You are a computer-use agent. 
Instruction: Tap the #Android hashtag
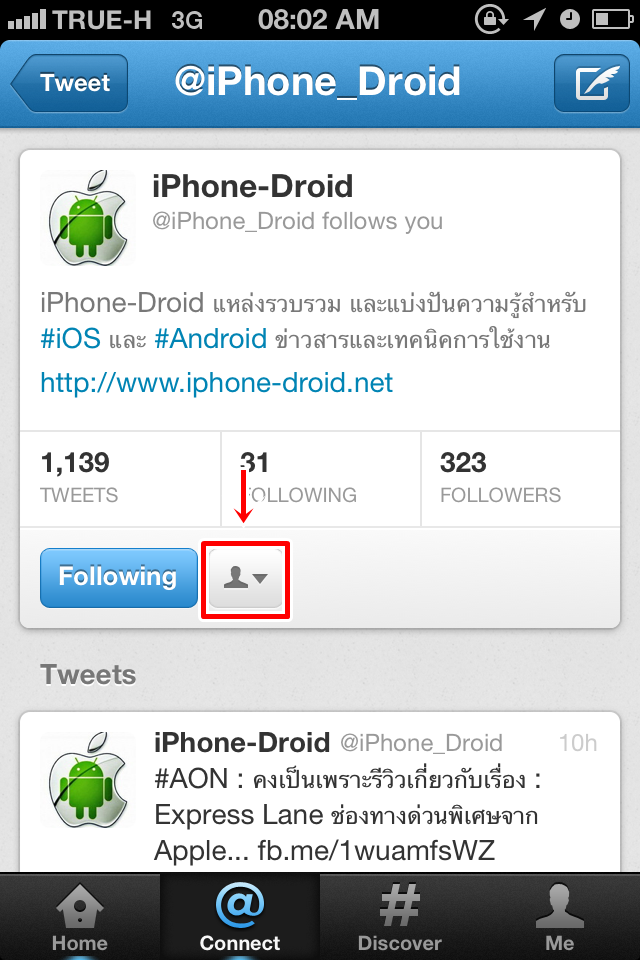[x=211, y=339]
